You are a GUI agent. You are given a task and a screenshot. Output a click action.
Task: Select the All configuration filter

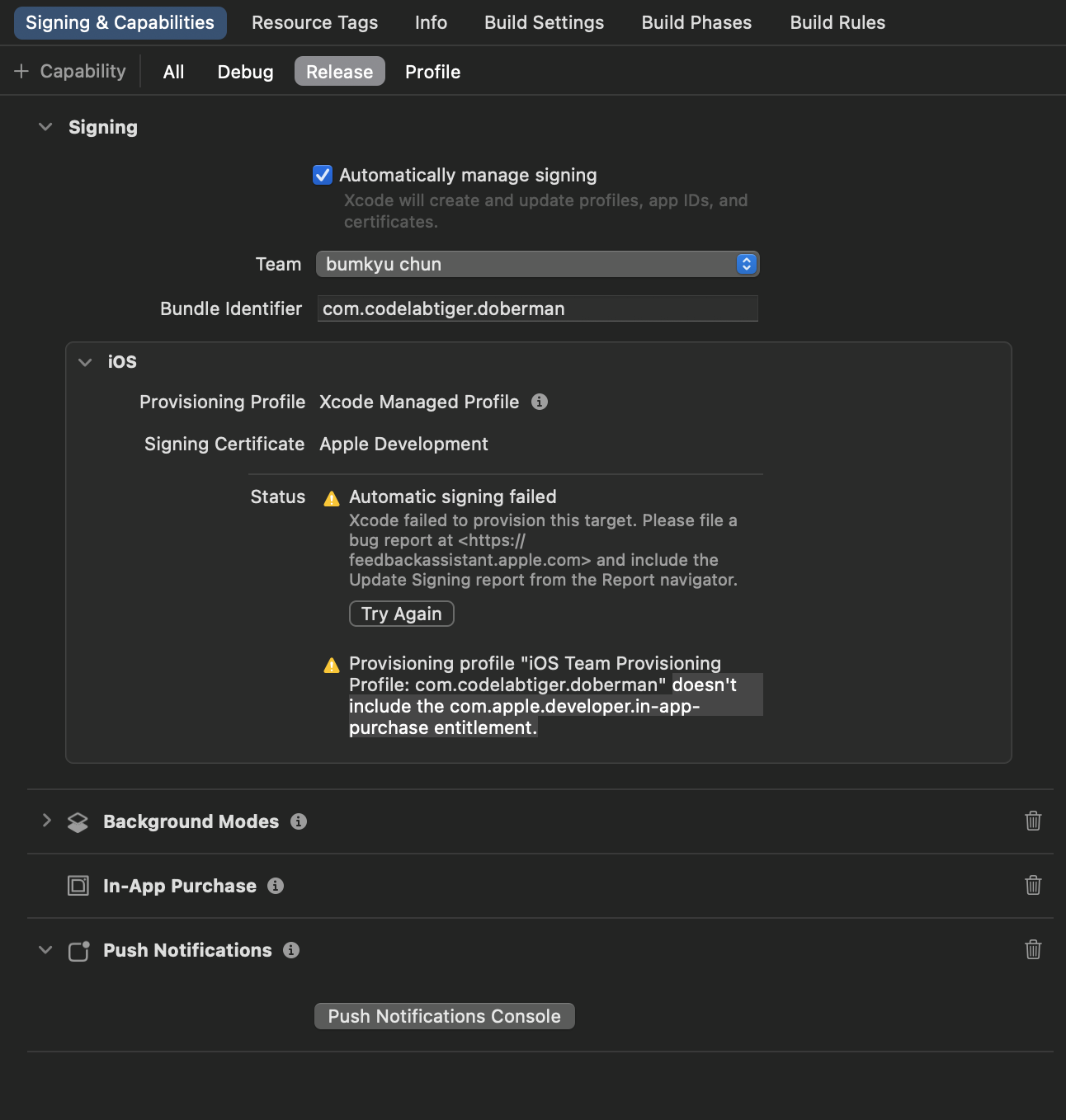[173, 72]
